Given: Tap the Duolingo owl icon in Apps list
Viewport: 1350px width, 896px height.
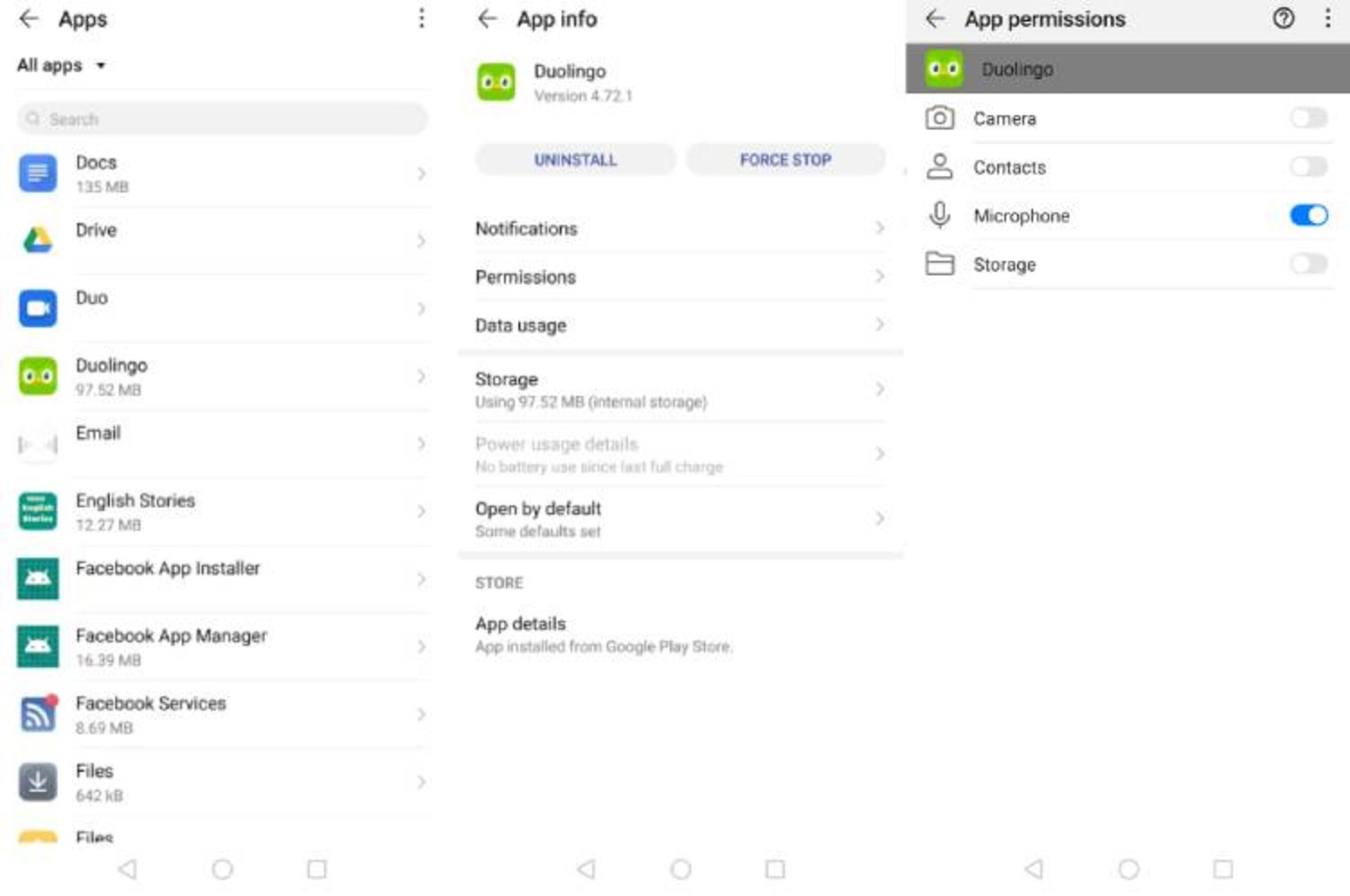Looking at the screenshot, I should click(x=37, y=376).
